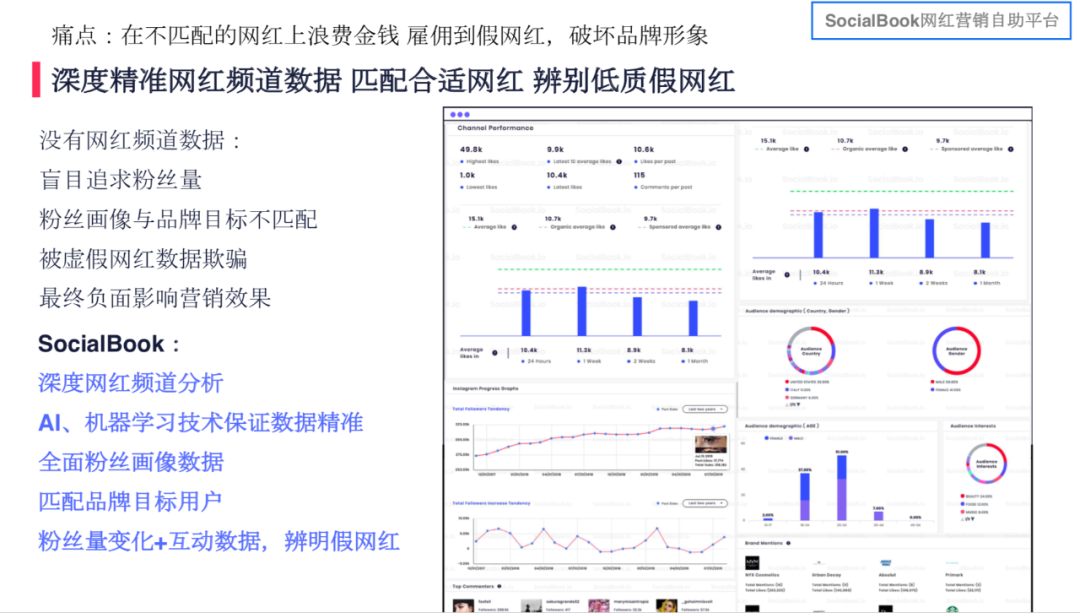
Task: Click the SocialBook网红营销自助平台 box
Action: click(941, 21)
